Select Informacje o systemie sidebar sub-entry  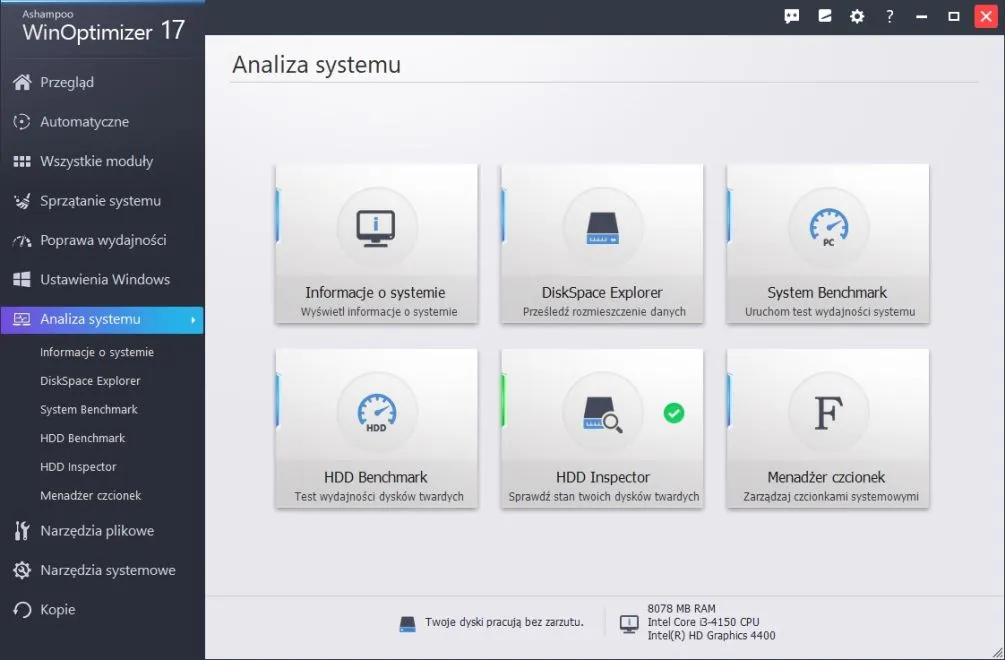pyautogui.click(x=96, y=352)
